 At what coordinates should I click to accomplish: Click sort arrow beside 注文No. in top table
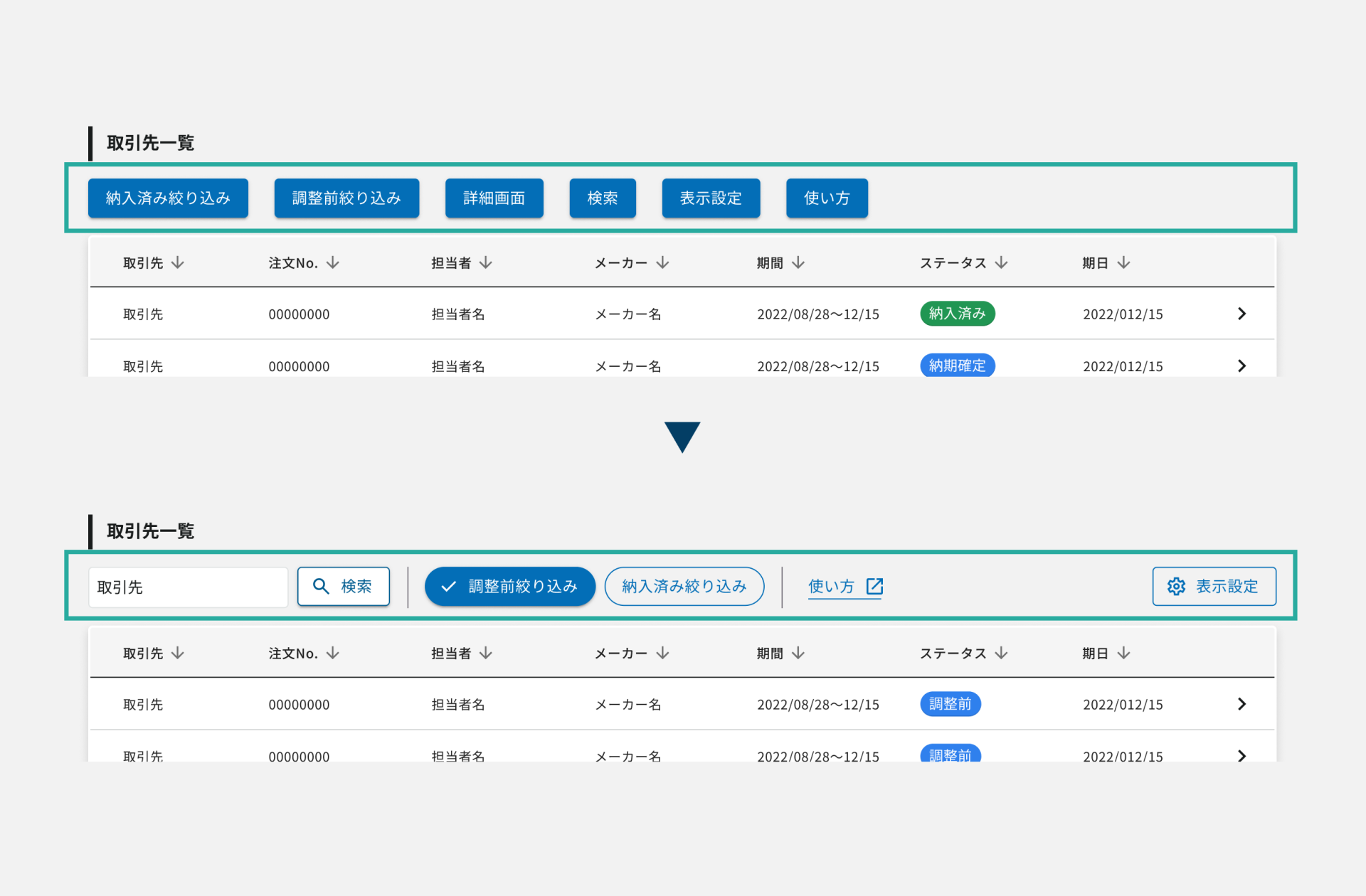coord(333,263)
